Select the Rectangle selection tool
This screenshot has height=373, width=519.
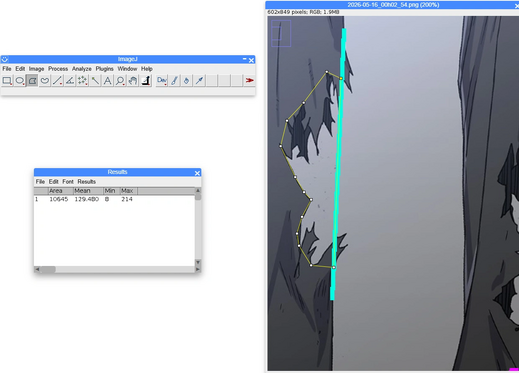(x=7, y=81)
